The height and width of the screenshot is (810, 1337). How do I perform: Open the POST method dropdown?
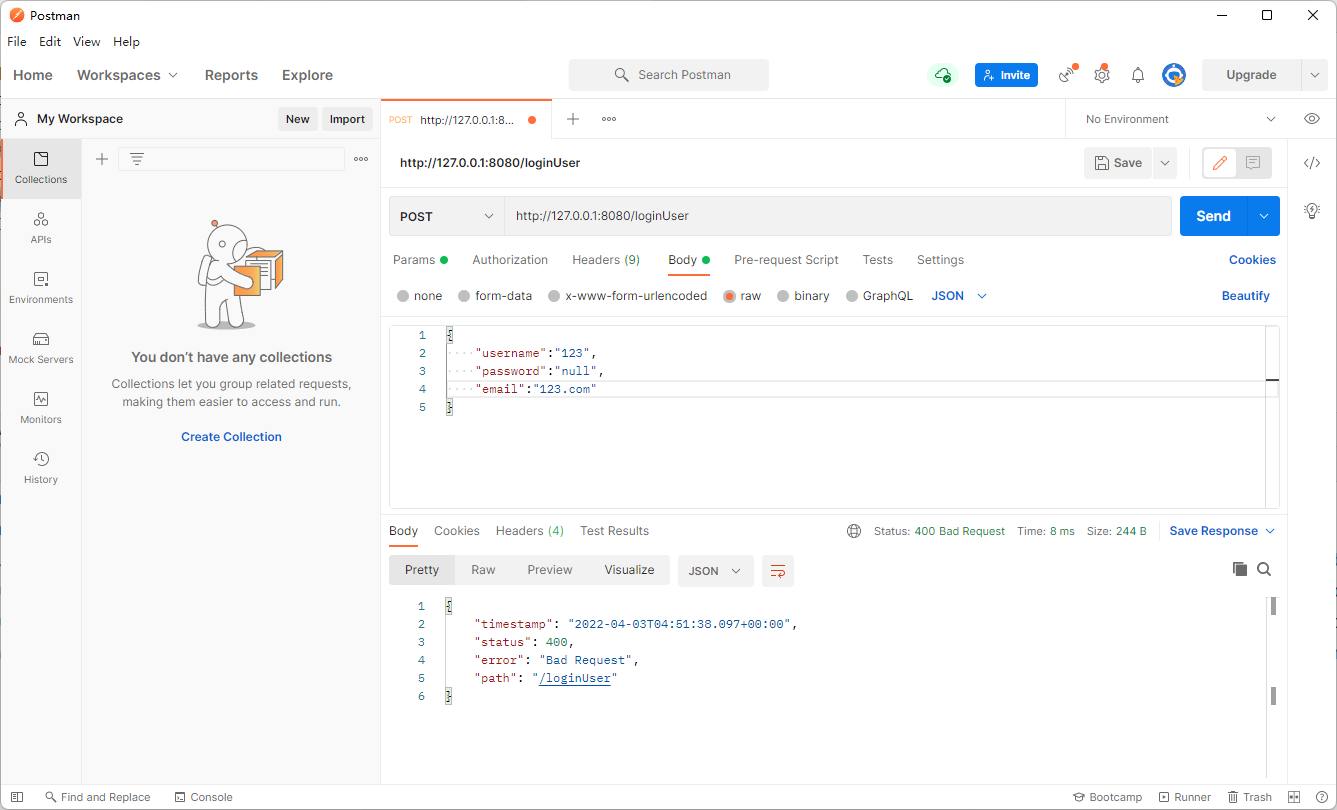(x=447, y=216)
